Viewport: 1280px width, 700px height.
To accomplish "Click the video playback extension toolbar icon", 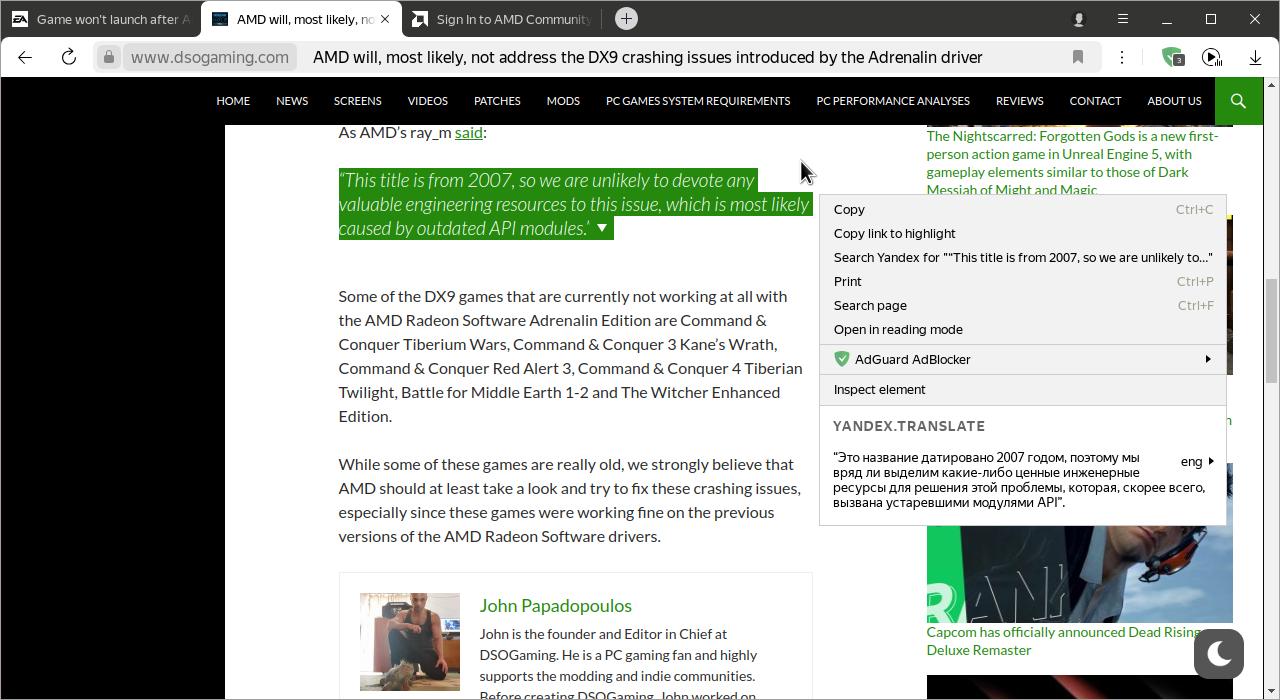I will (x=1212, y=57).
